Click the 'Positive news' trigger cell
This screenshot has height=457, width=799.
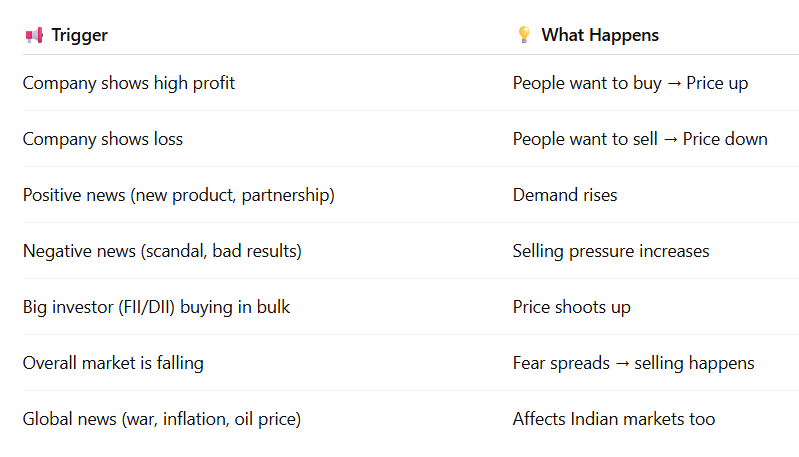coord(179,195)
